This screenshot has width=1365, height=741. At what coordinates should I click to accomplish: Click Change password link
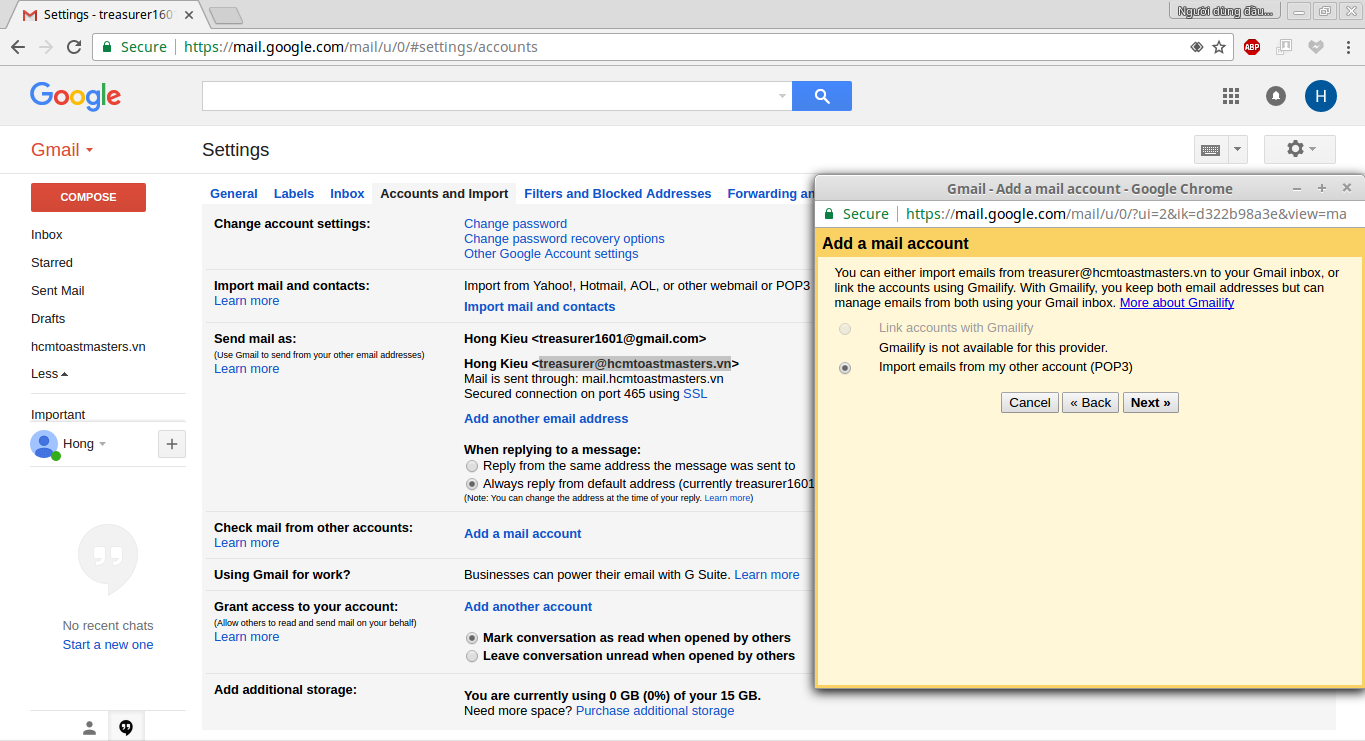(515, 224)
